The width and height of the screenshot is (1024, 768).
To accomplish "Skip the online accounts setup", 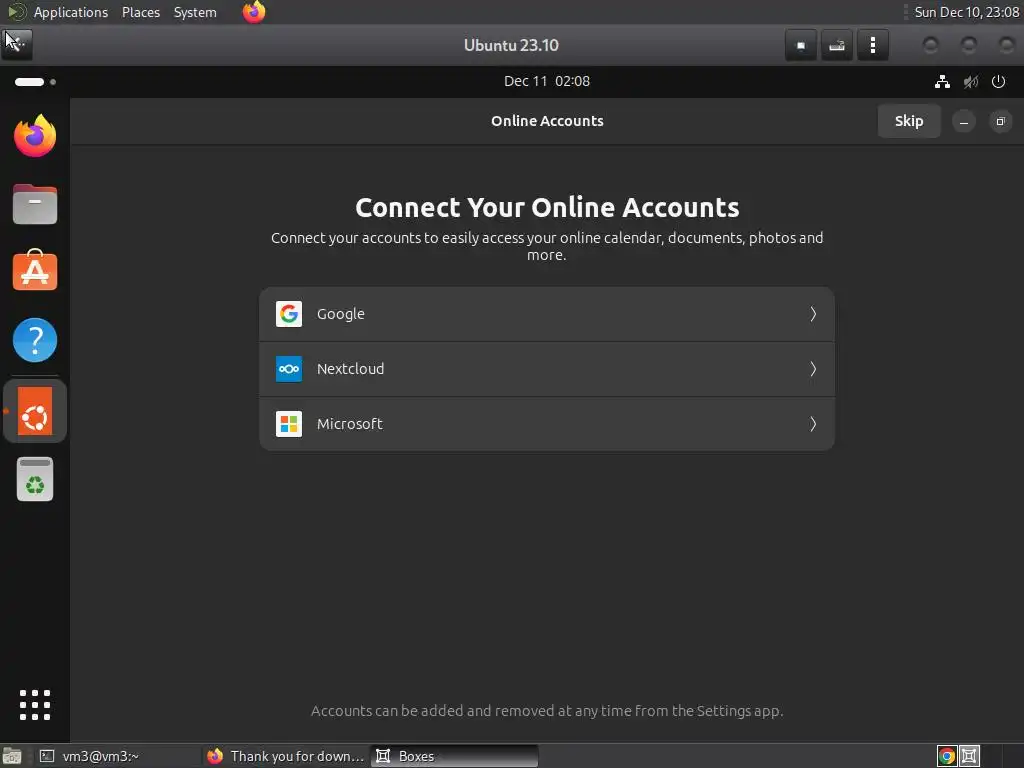I will coord(908,121).
